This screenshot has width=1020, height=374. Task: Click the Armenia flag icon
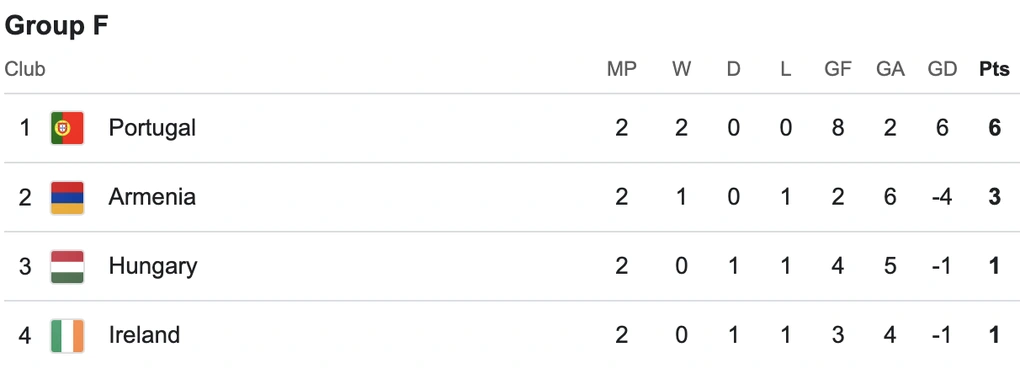coord(67,197)
